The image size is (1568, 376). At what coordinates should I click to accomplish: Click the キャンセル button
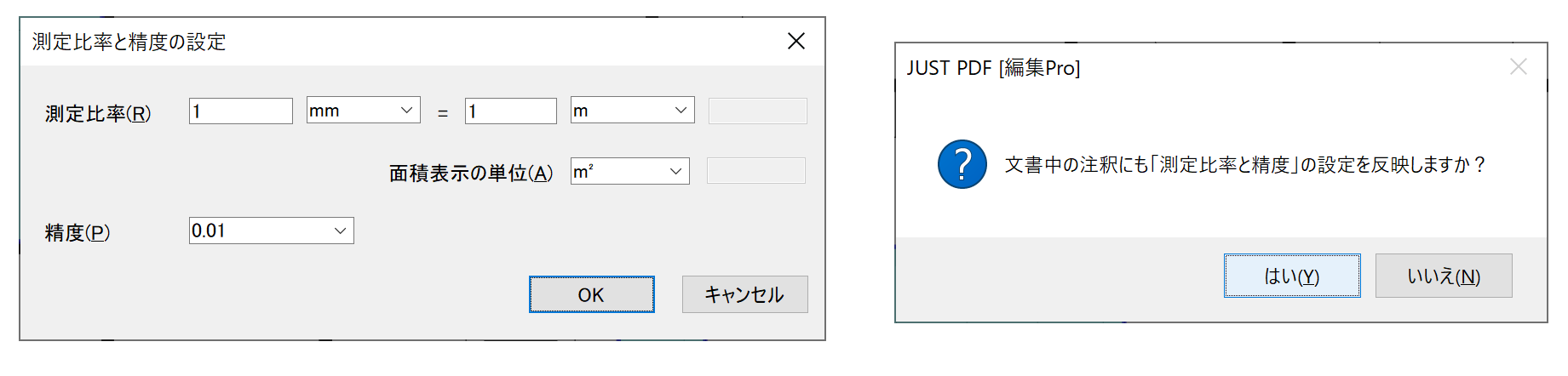[x=744, y=294]
